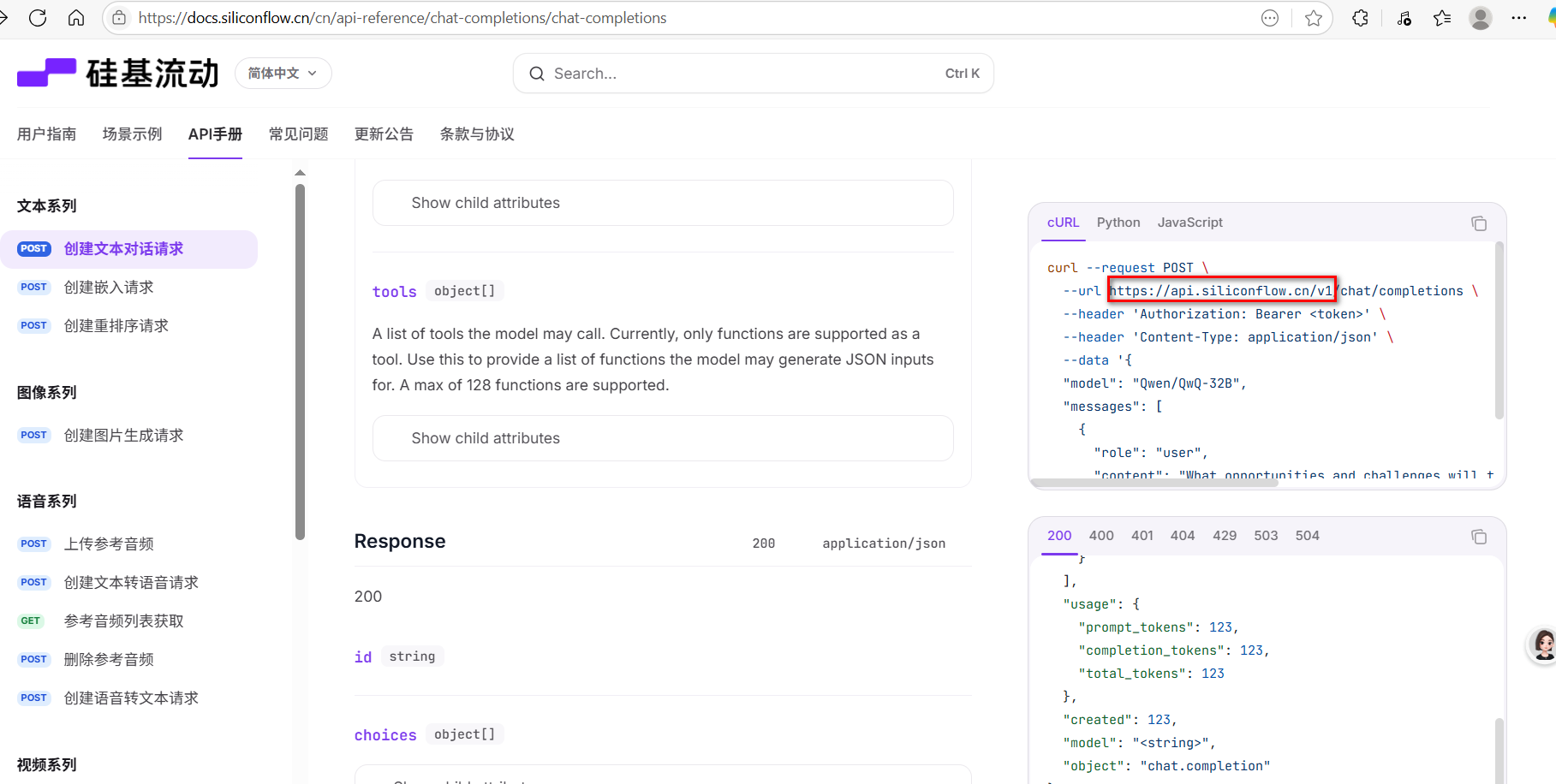Refresh the browser page
This screenshot has width=1556, height=784.
pyautogui.click(x=38, y=18)
